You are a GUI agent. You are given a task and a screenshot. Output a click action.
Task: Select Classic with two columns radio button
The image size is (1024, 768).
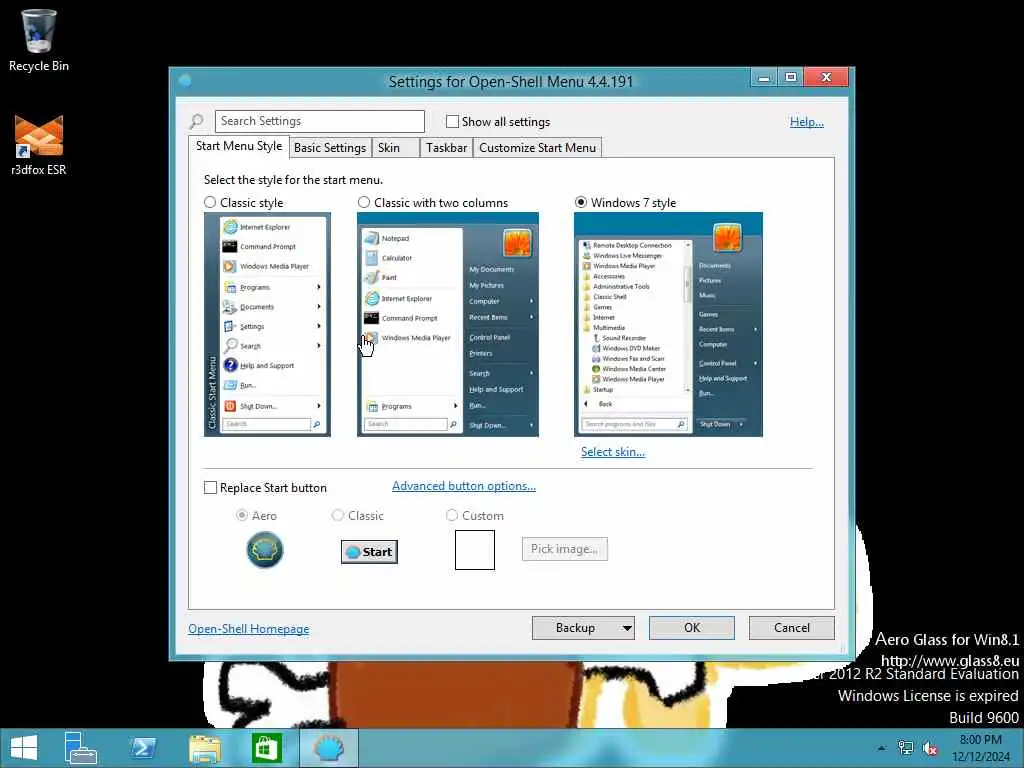(364, 202)
